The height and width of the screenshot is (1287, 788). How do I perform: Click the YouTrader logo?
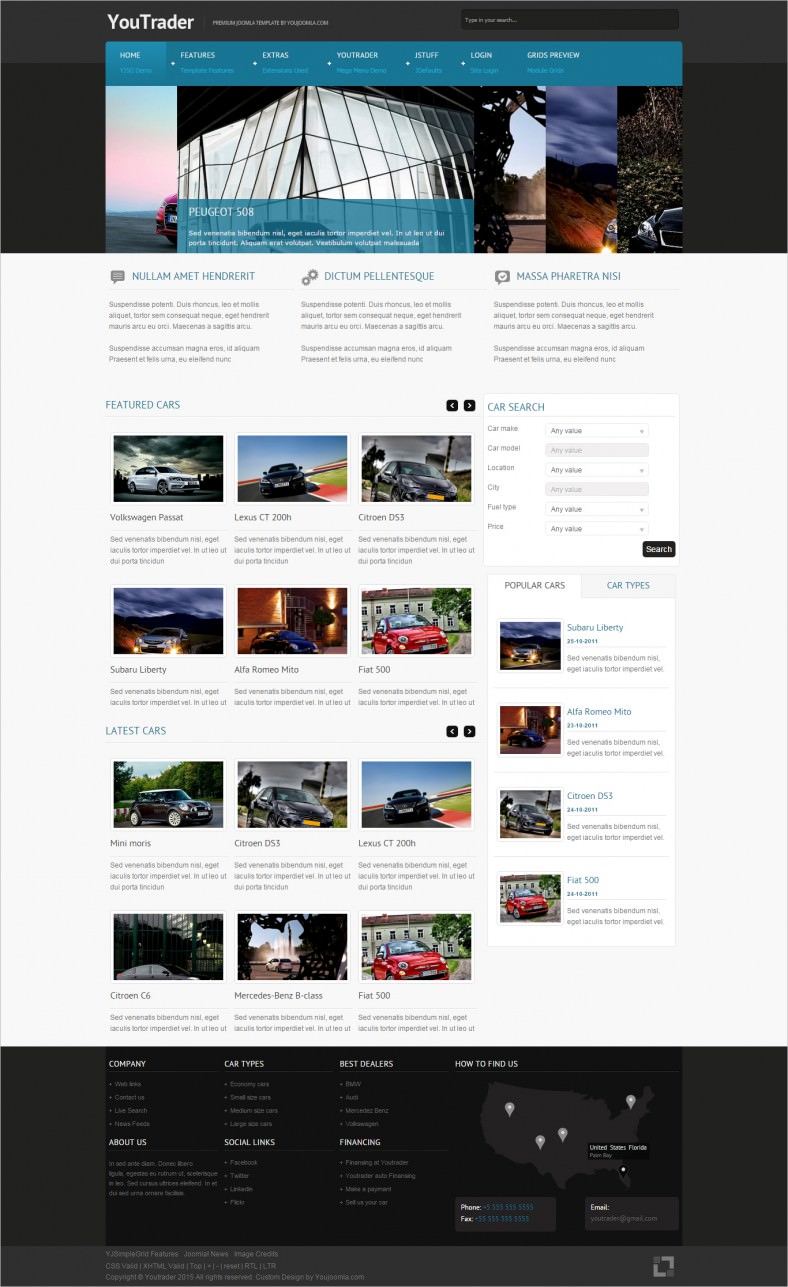[150, 21]
